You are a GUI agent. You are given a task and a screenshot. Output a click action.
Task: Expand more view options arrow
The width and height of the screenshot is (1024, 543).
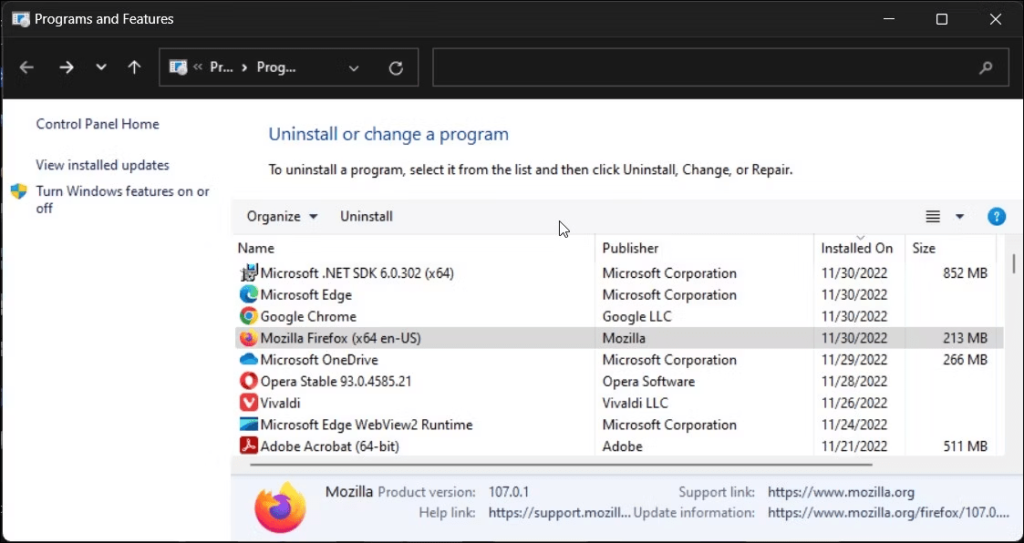click(x=959, y=216)
